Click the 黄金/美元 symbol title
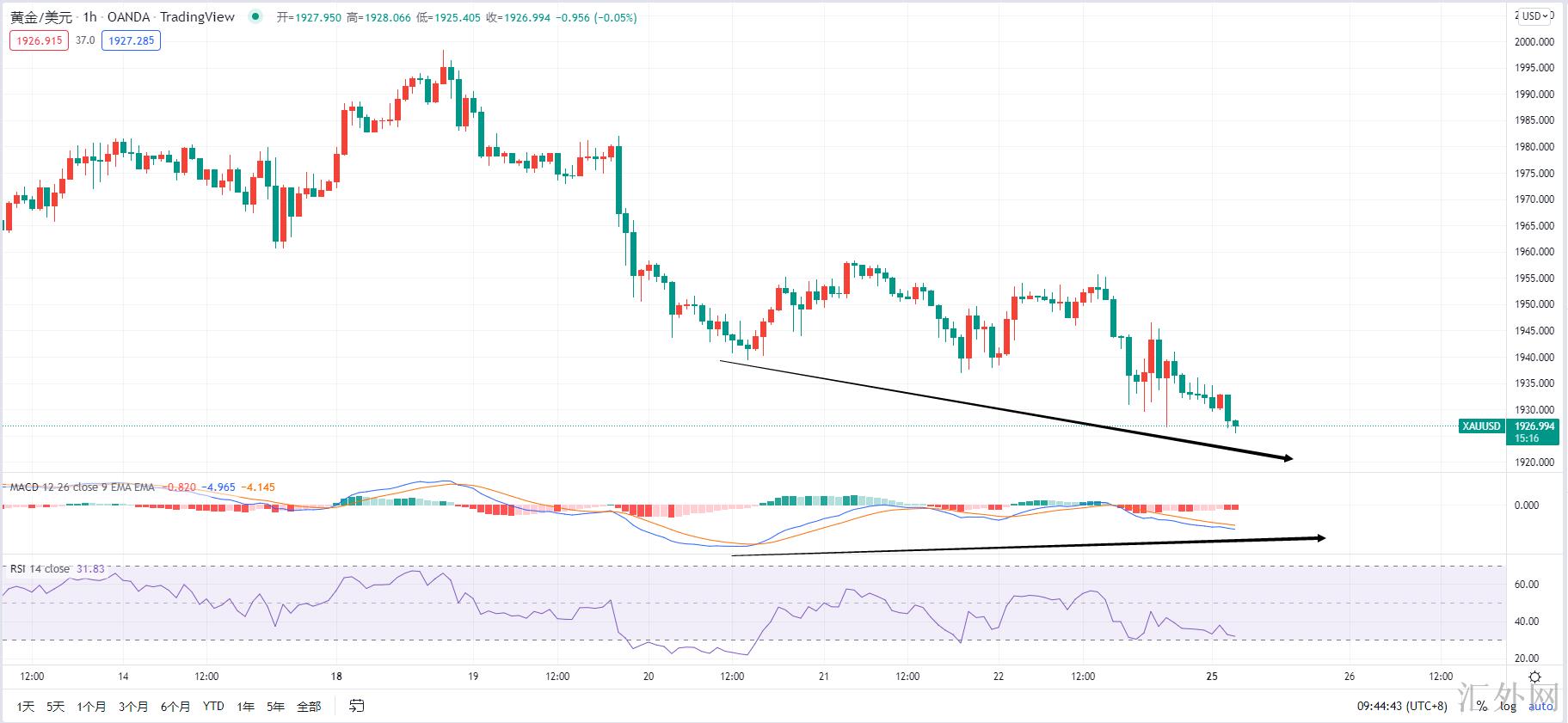The width and height of the screenshot is (1568, 723). (x=41, y=17)
